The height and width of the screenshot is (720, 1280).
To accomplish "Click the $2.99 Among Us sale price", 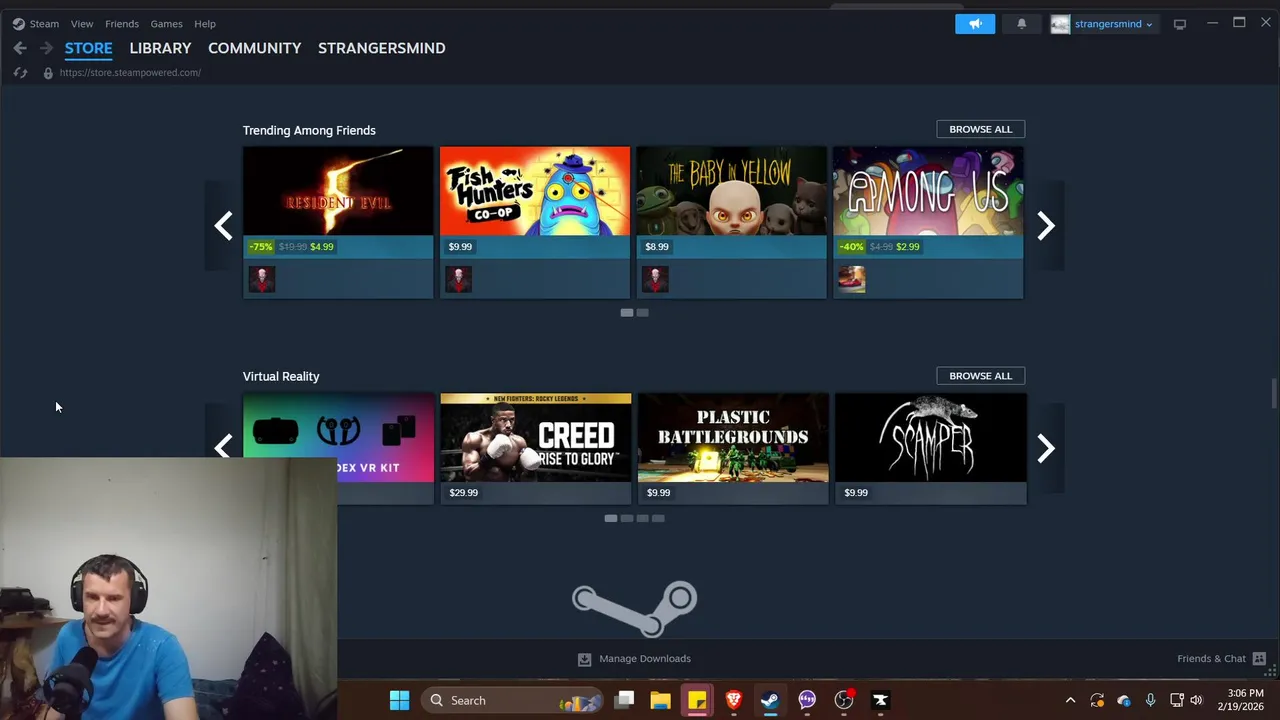I will click(x=907, y=247).
